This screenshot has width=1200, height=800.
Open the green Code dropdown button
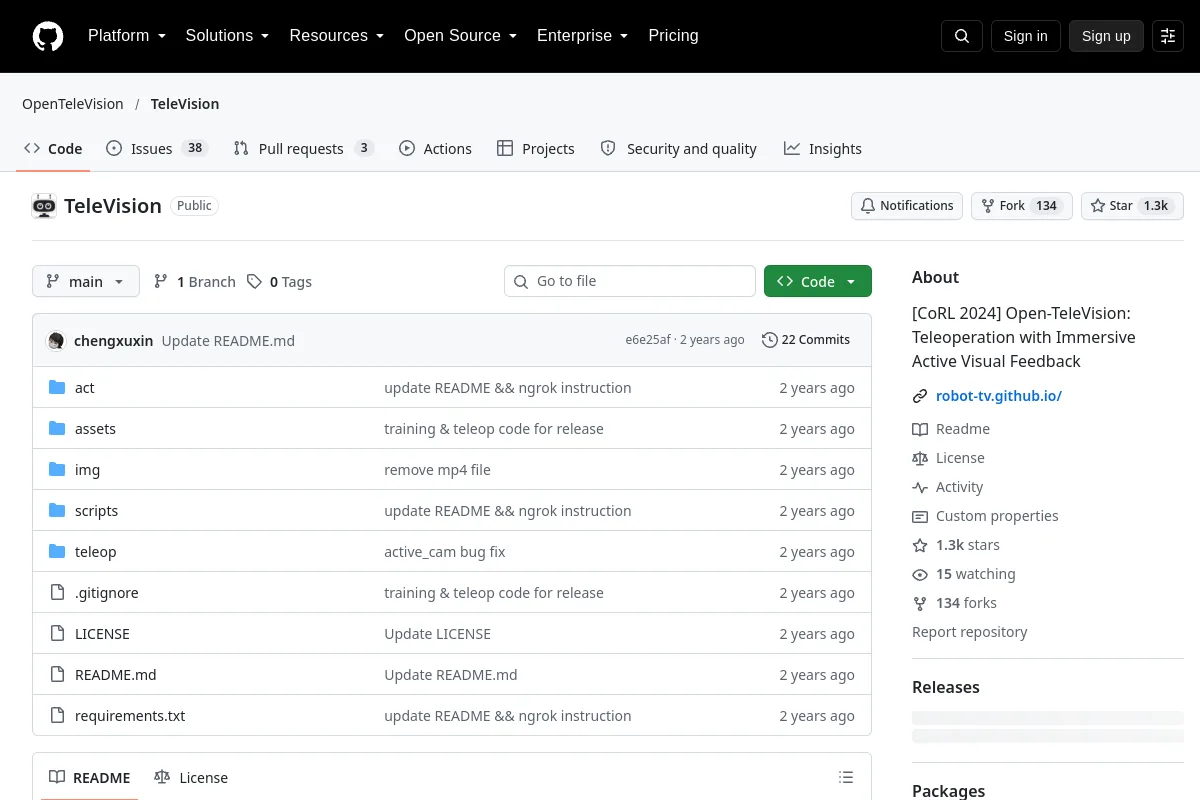coord(818,282)
